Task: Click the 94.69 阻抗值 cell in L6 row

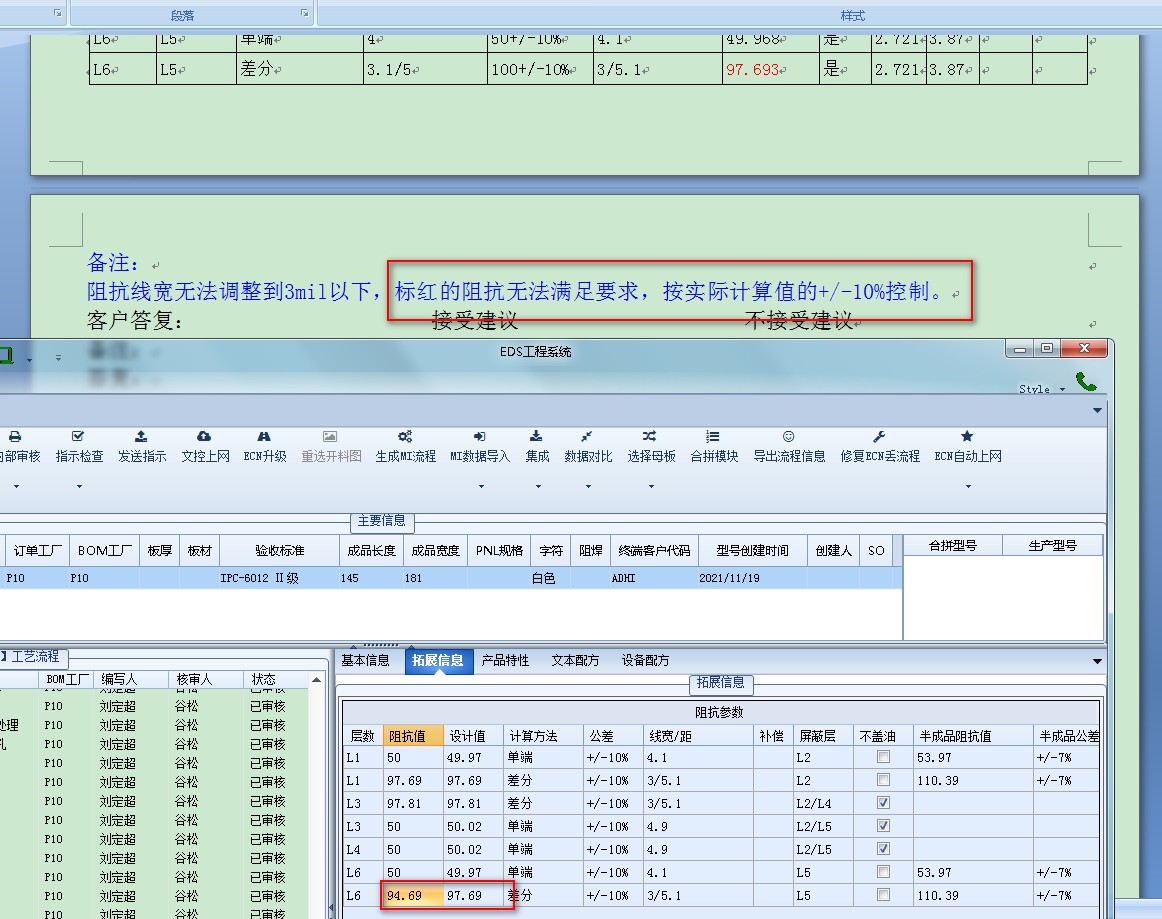Action: pyautogui.click(x=414, y=895)
